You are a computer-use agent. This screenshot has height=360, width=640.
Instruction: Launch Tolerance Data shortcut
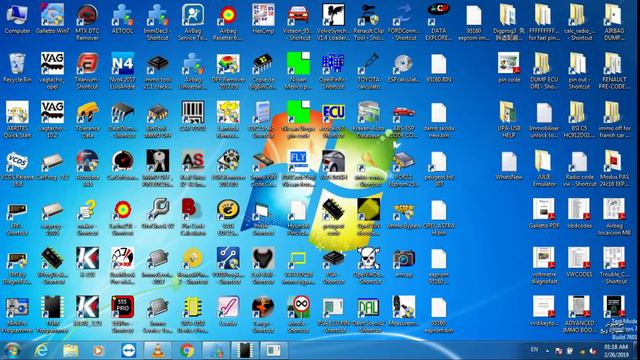[x=87, y=119]
